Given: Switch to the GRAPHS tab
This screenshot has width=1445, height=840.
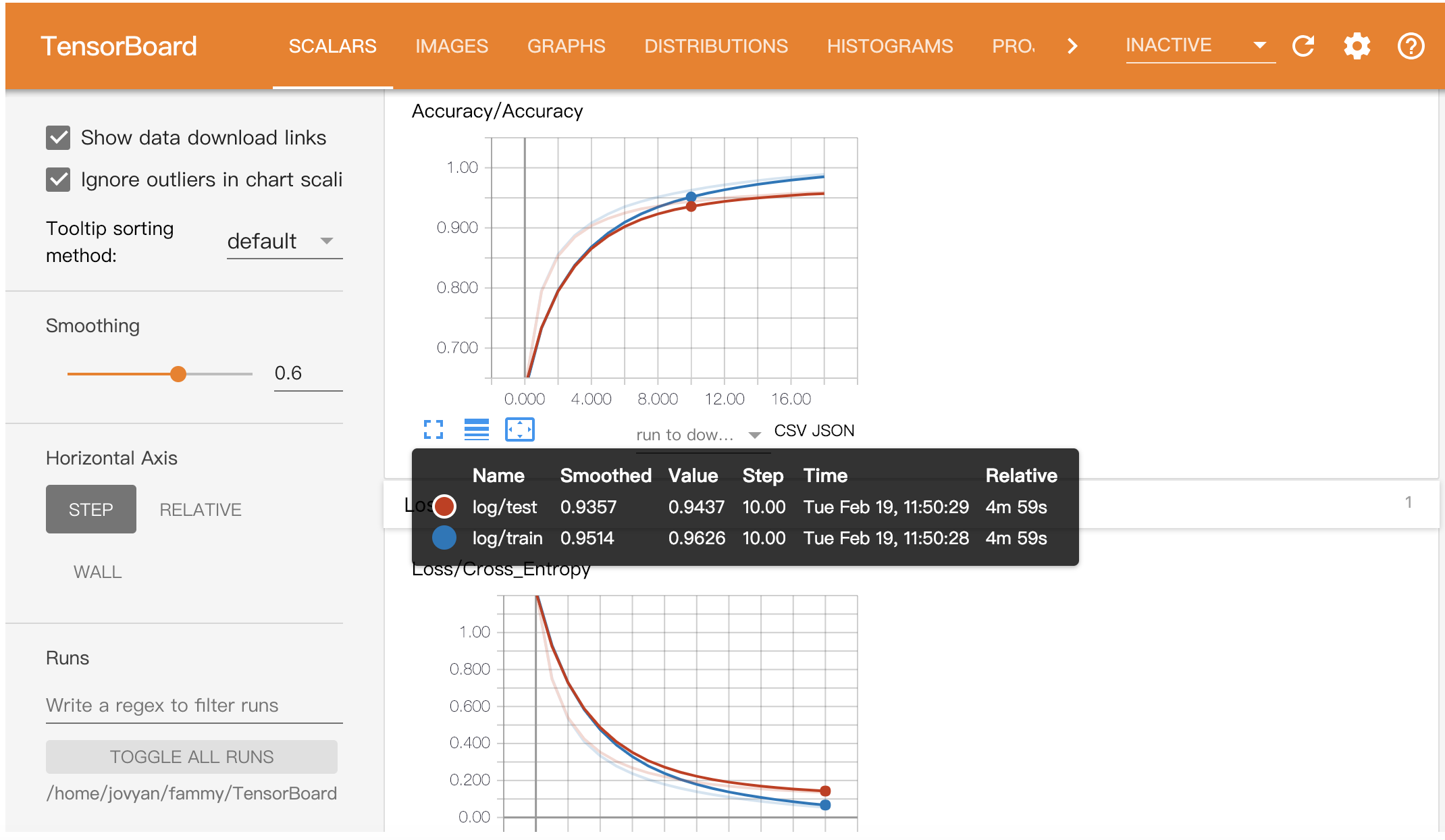Looking at the screenshot, I should point(566,46).
